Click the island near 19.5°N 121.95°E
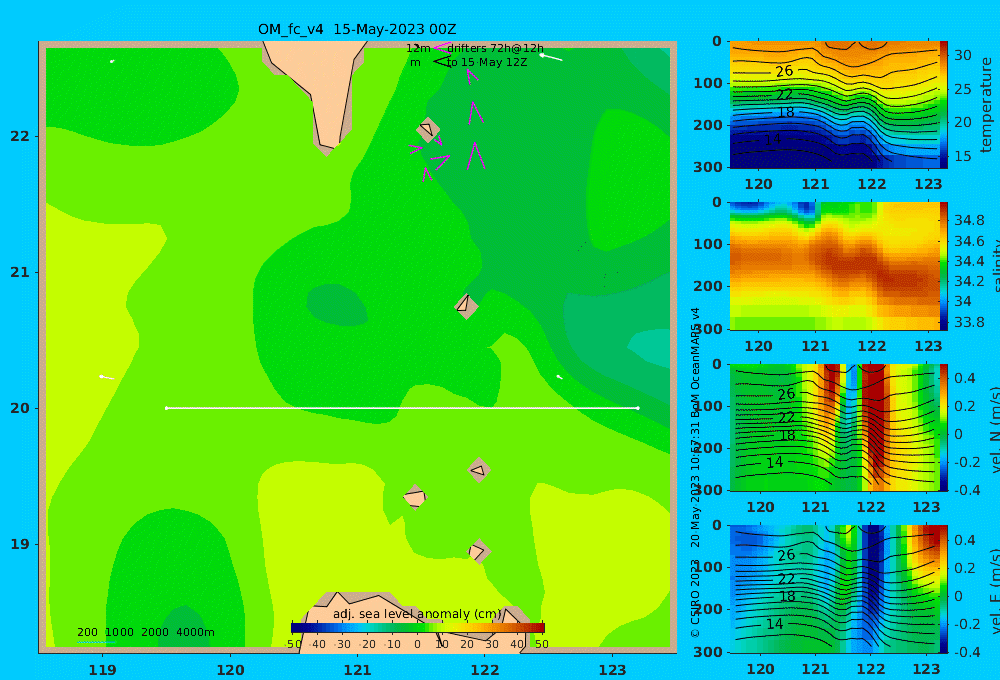The width and height of the screenshot is (1000, 680). tap(479, 470)
